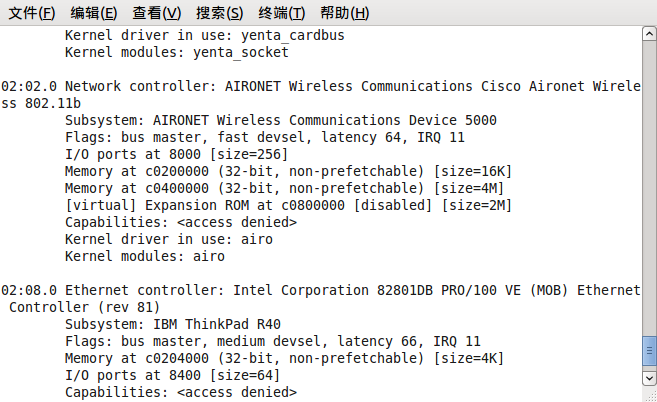657x402 pixels.
Task: Open the 帮助(H) menu
Action: pyautogui.click(x=344, y=13)
